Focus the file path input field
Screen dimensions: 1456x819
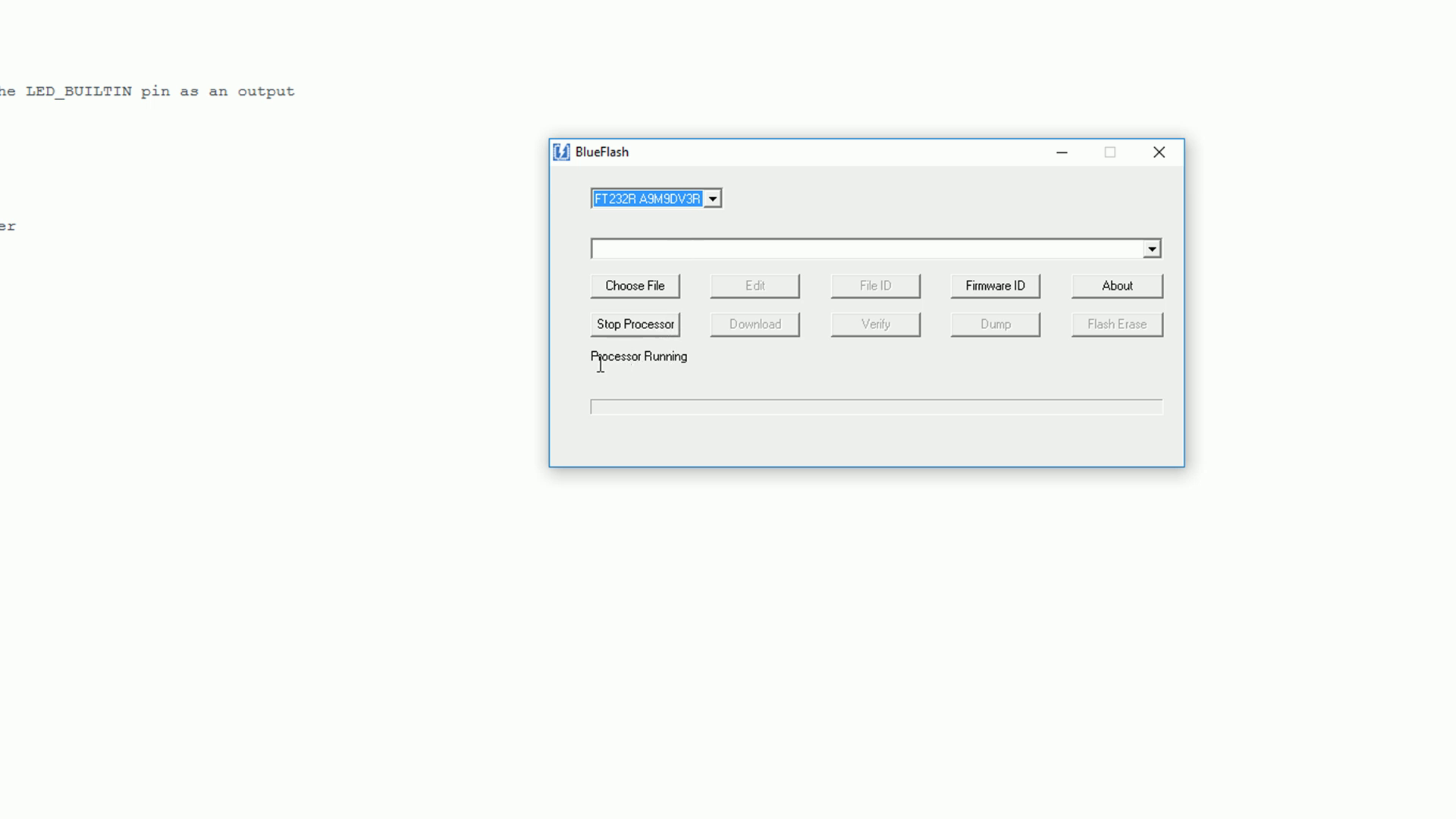866,248
